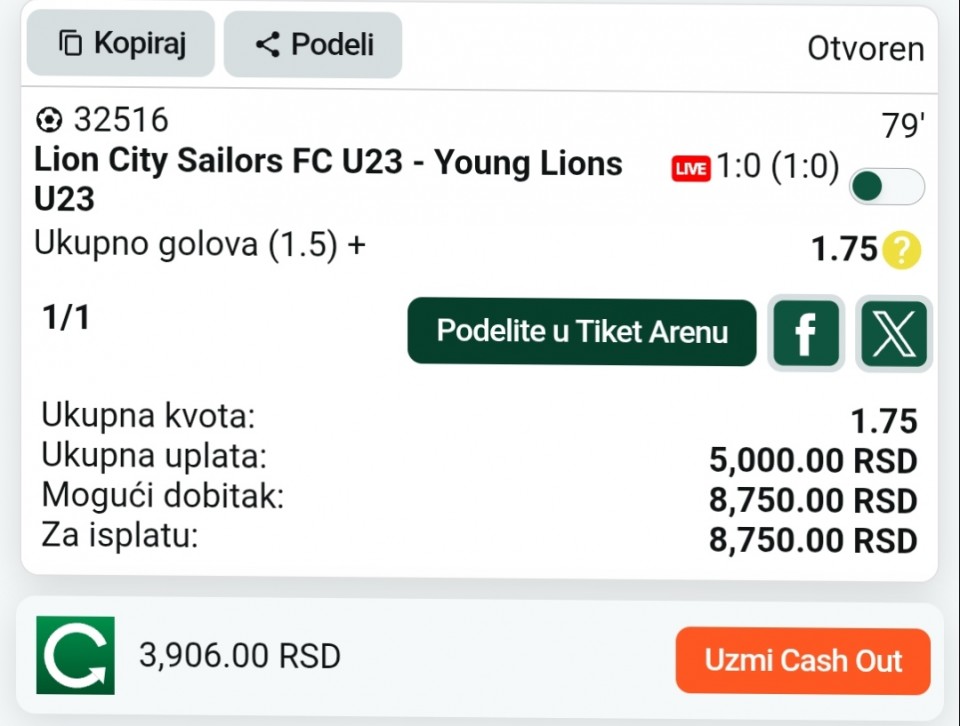Click the 1/1 selection counter
Screen dimensions: 960x726
click(66, 318)
